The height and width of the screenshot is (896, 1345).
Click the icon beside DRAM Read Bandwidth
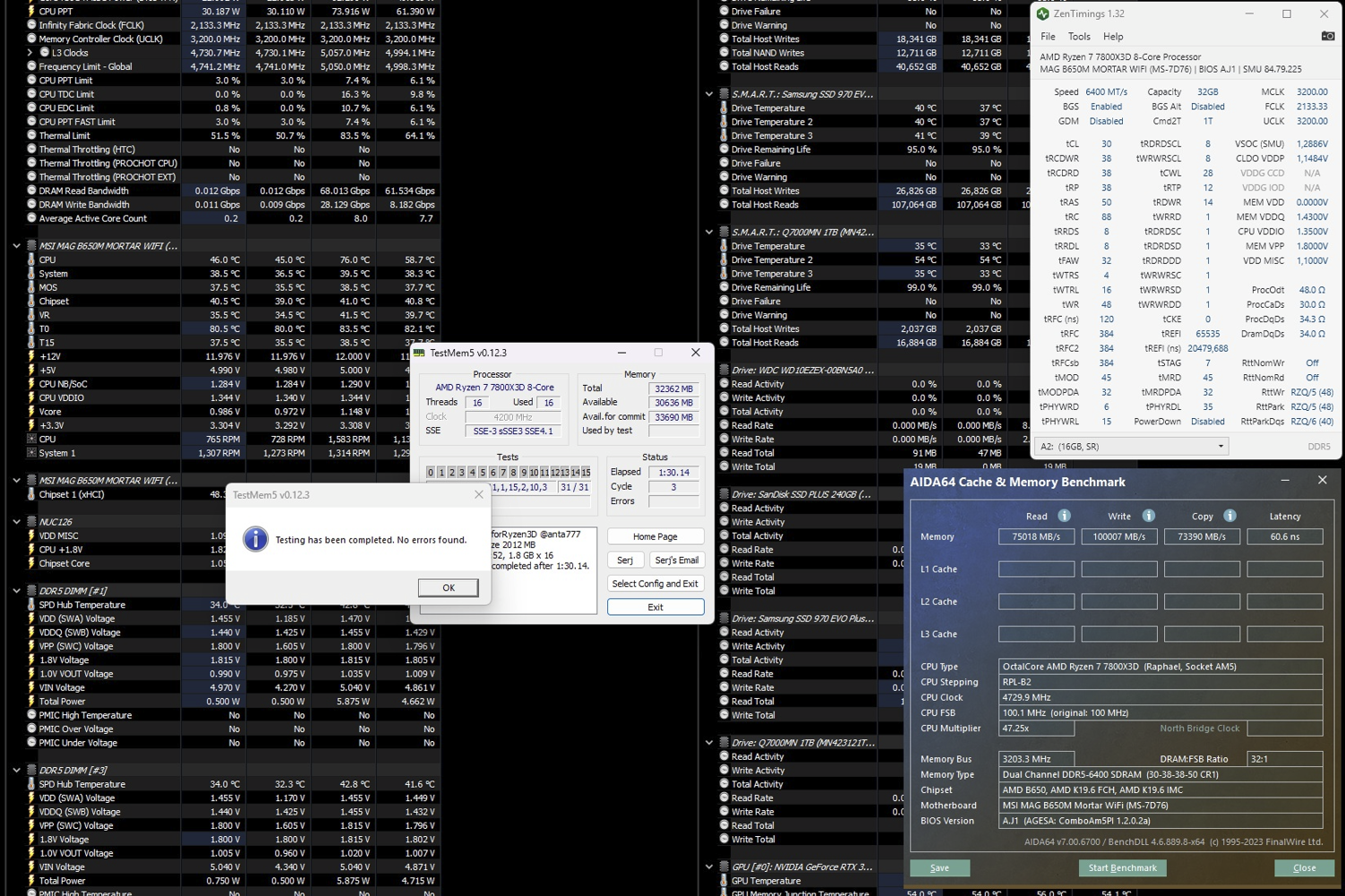[31, 191]
